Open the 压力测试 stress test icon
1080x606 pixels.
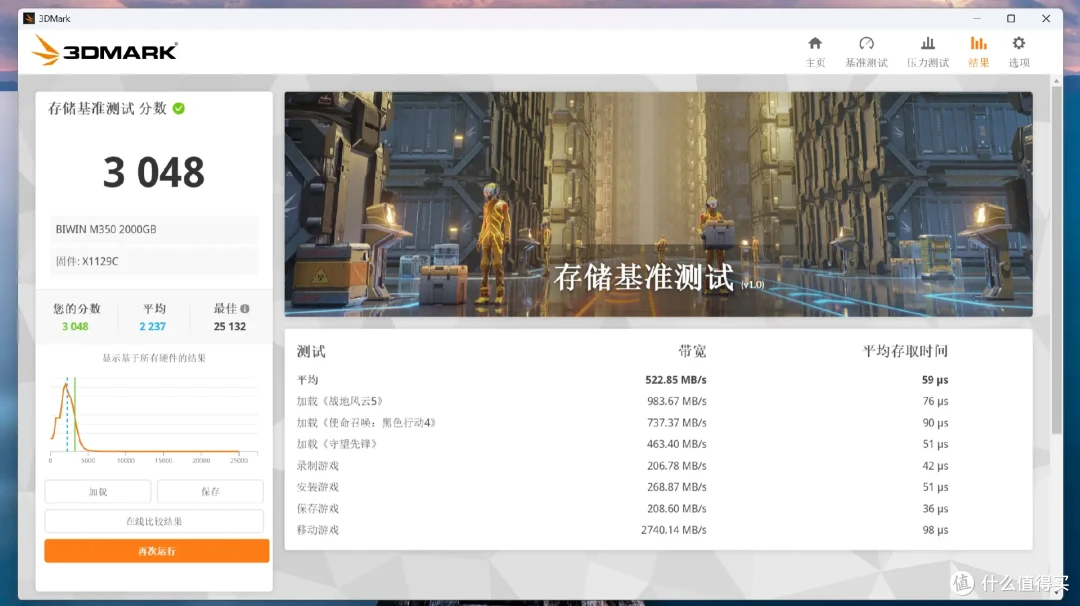point(928,43)
